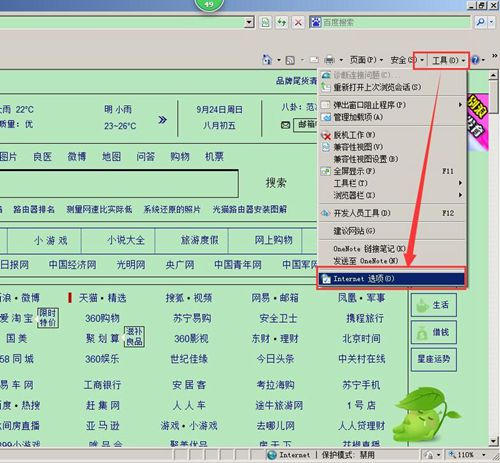500x463 pixels.
Task: Click inside the web page search box
Action: [x=118, y=184]
